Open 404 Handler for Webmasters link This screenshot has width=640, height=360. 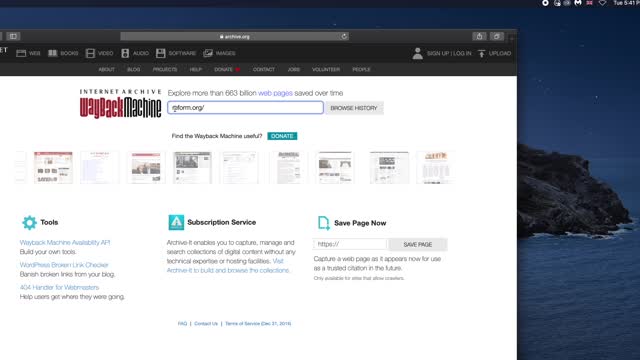59,287
